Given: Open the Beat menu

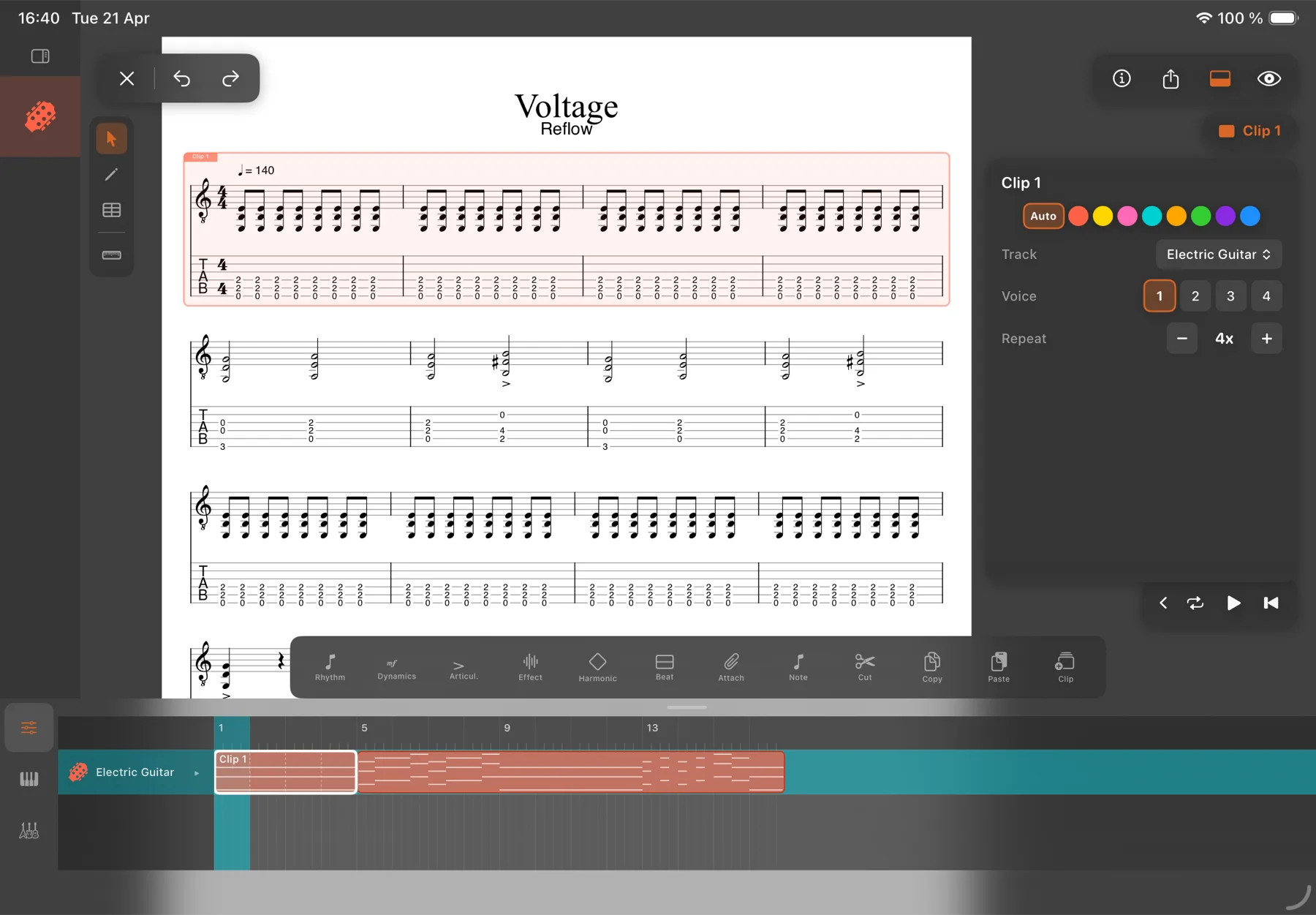Looking at the screenshot, I should 665,668.
